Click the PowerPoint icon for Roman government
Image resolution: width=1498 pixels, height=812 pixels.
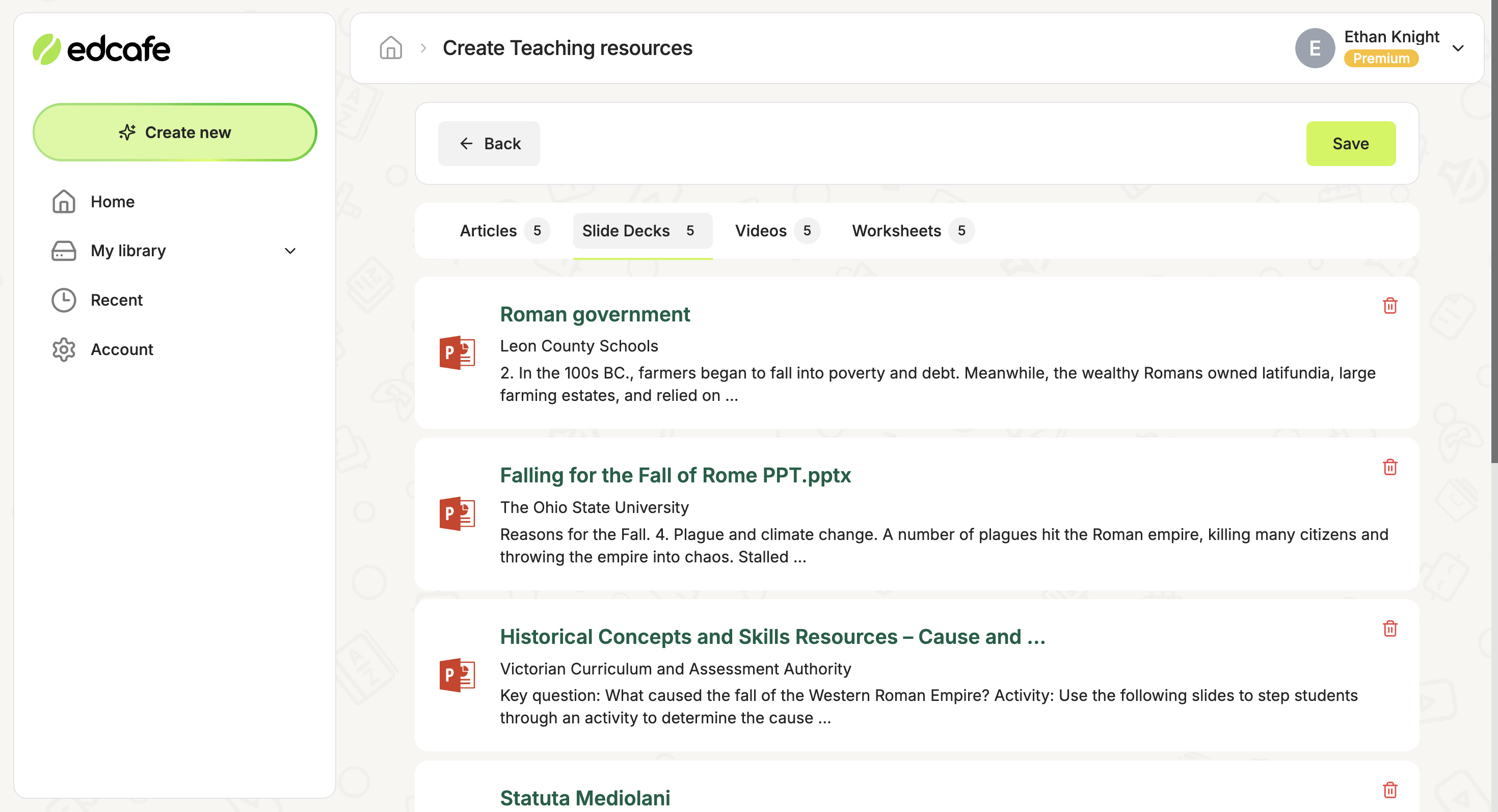457,353
